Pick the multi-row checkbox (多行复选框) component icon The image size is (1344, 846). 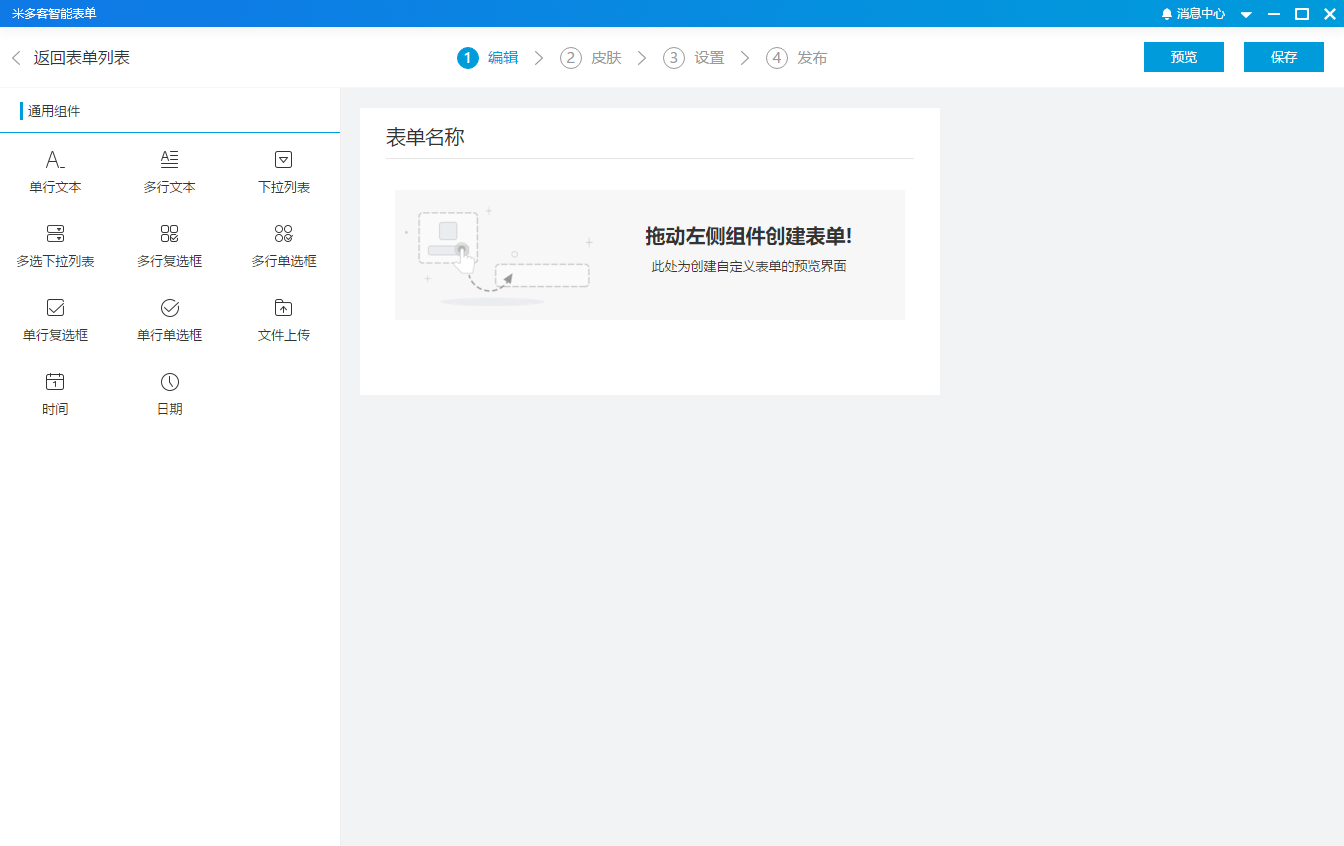click(x=169, y=234)
